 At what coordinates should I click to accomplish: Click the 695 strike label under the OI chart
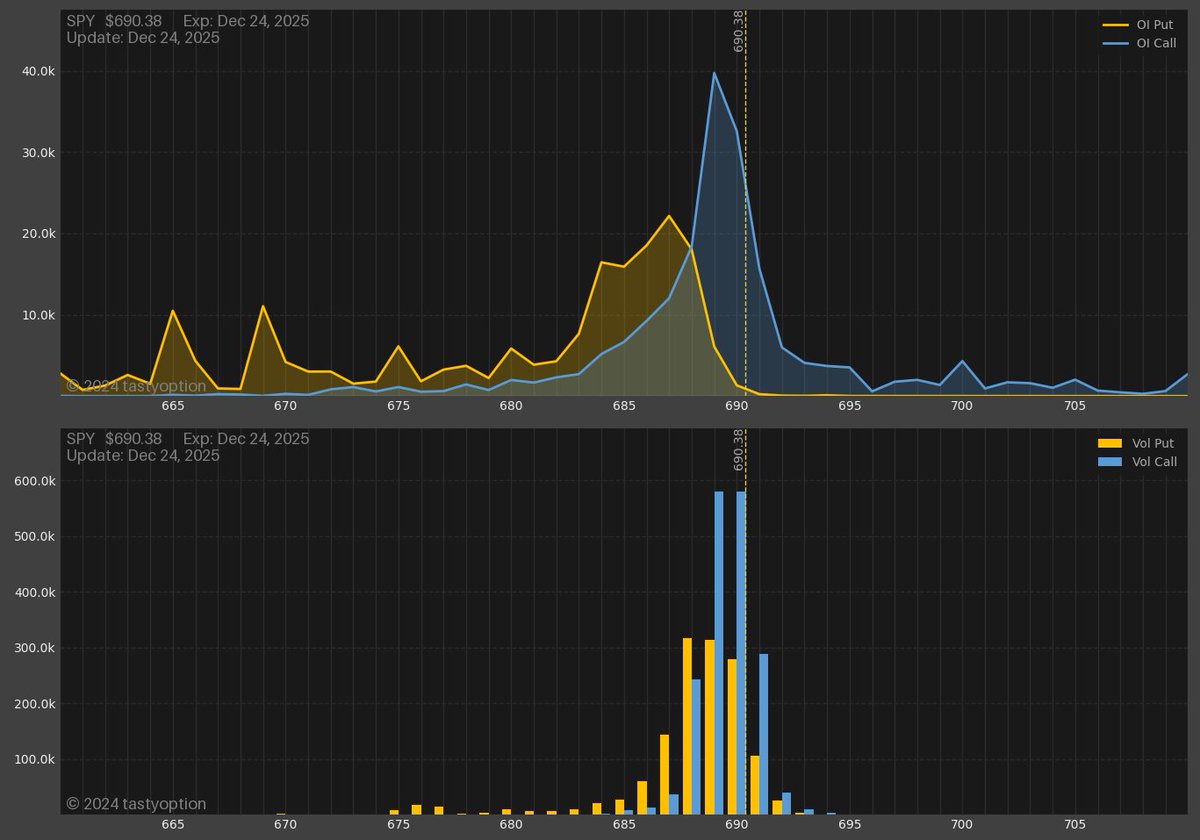coord(849,406)
